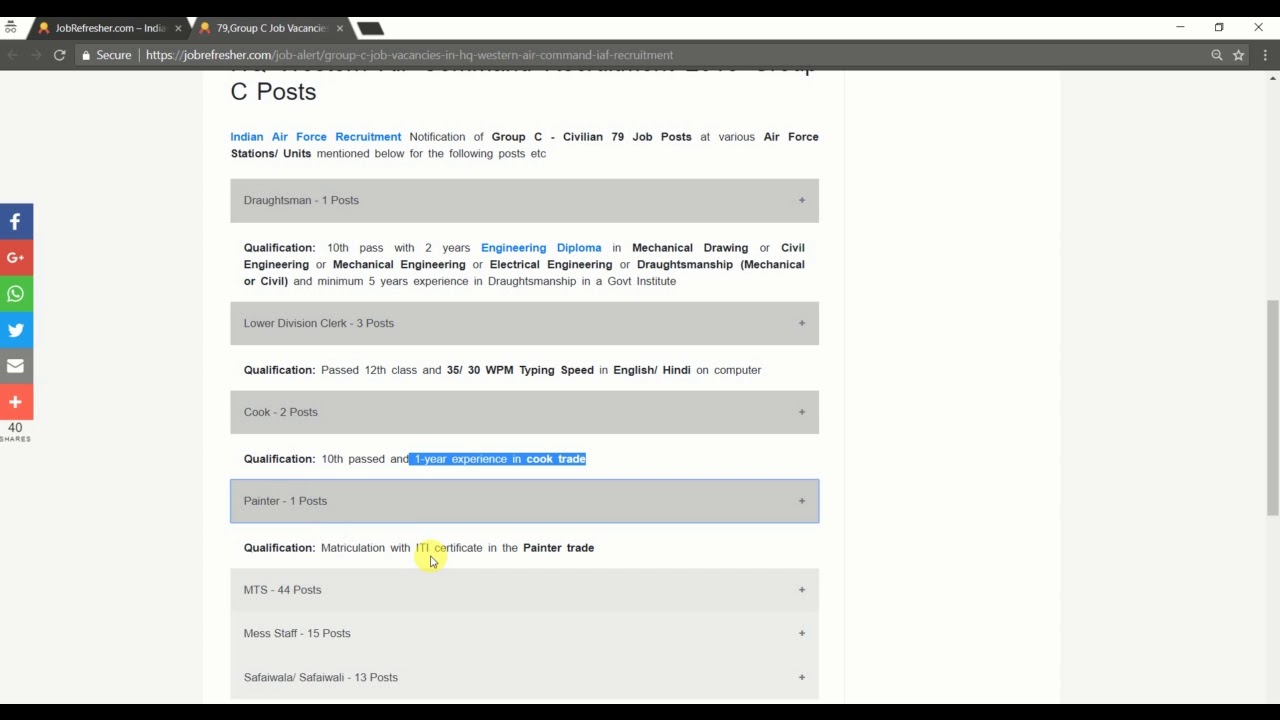Go forward in browser history
This screenshot has width=1280, height=720.
35,55
